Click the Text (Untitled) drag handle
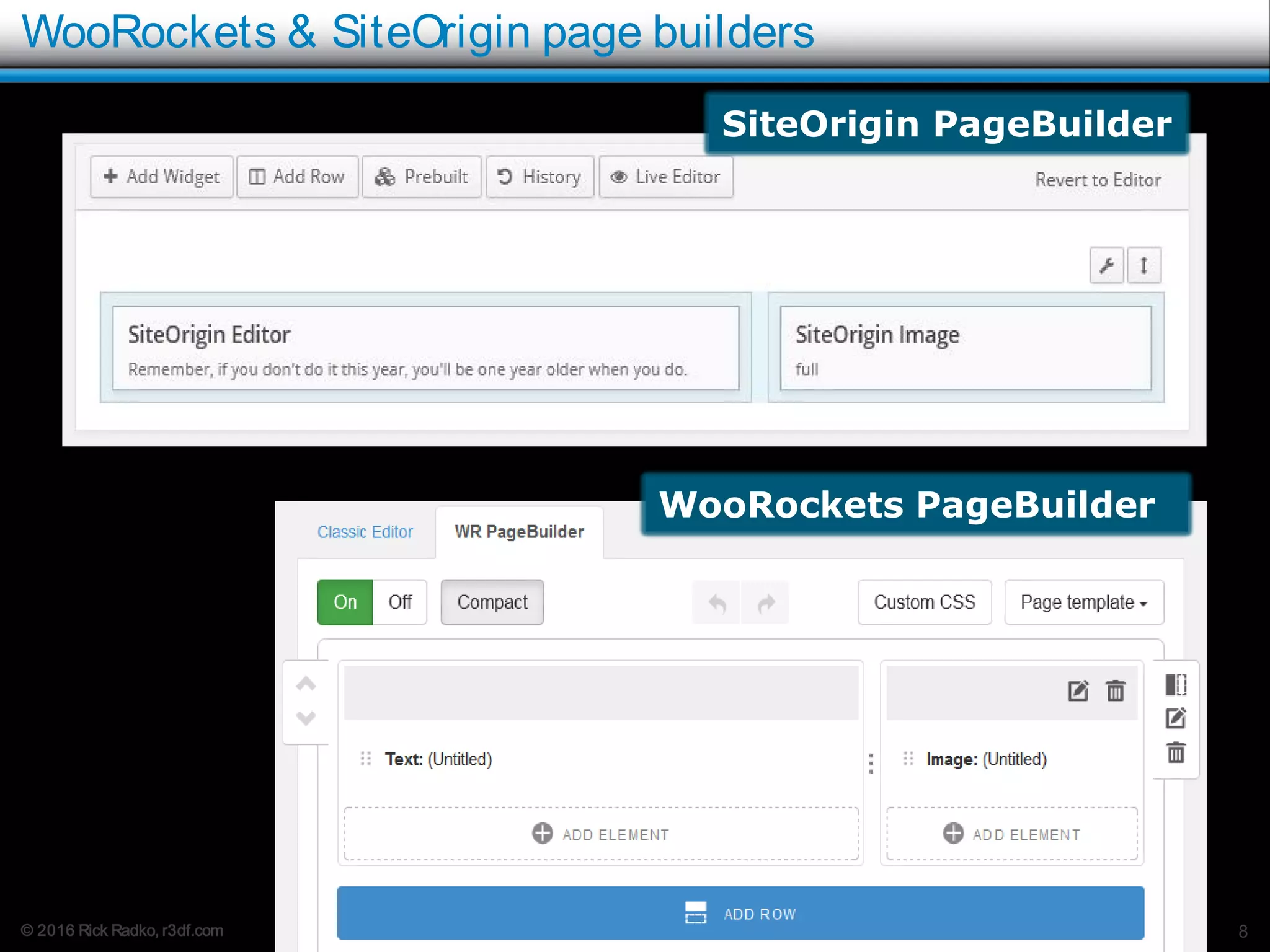The height and width of the screenshot is (952, 1270). [365, 759]
